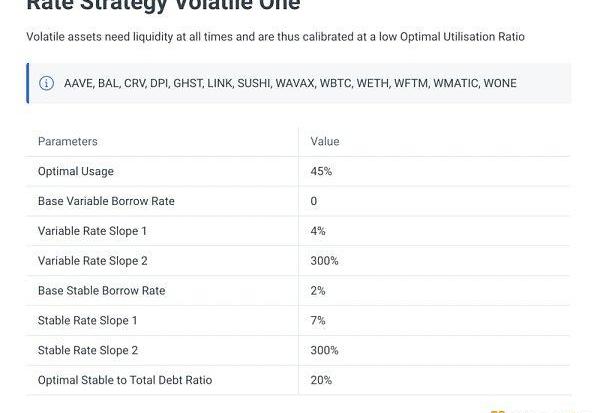This screenshot has height=413, width=600.
Task: Click the Variable Rate Slope 2 value 300%
Action: coord(324,261)
